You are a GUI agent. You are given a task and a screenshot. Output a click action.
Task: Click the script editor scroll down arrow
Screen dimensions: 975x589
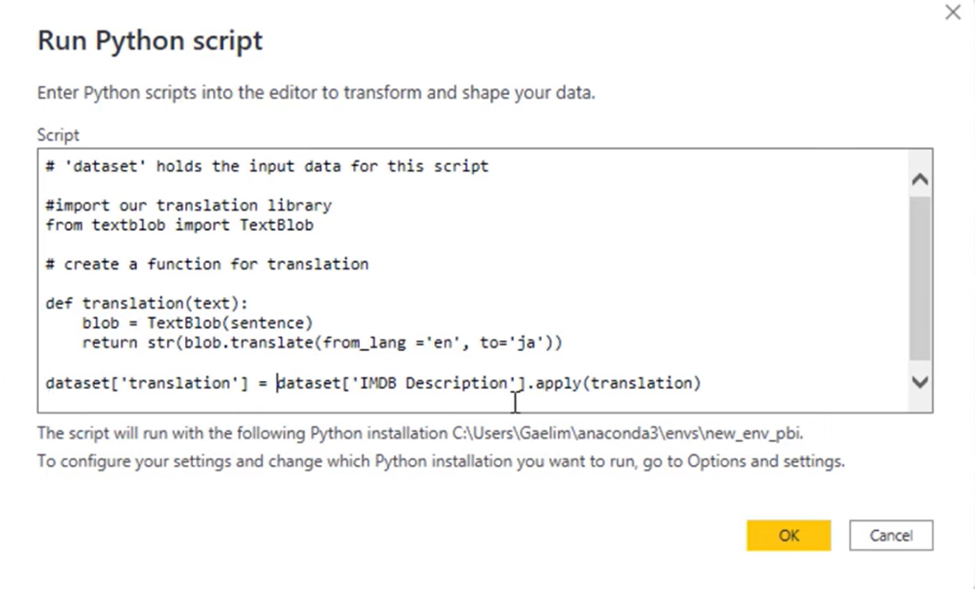click(920, 381)
